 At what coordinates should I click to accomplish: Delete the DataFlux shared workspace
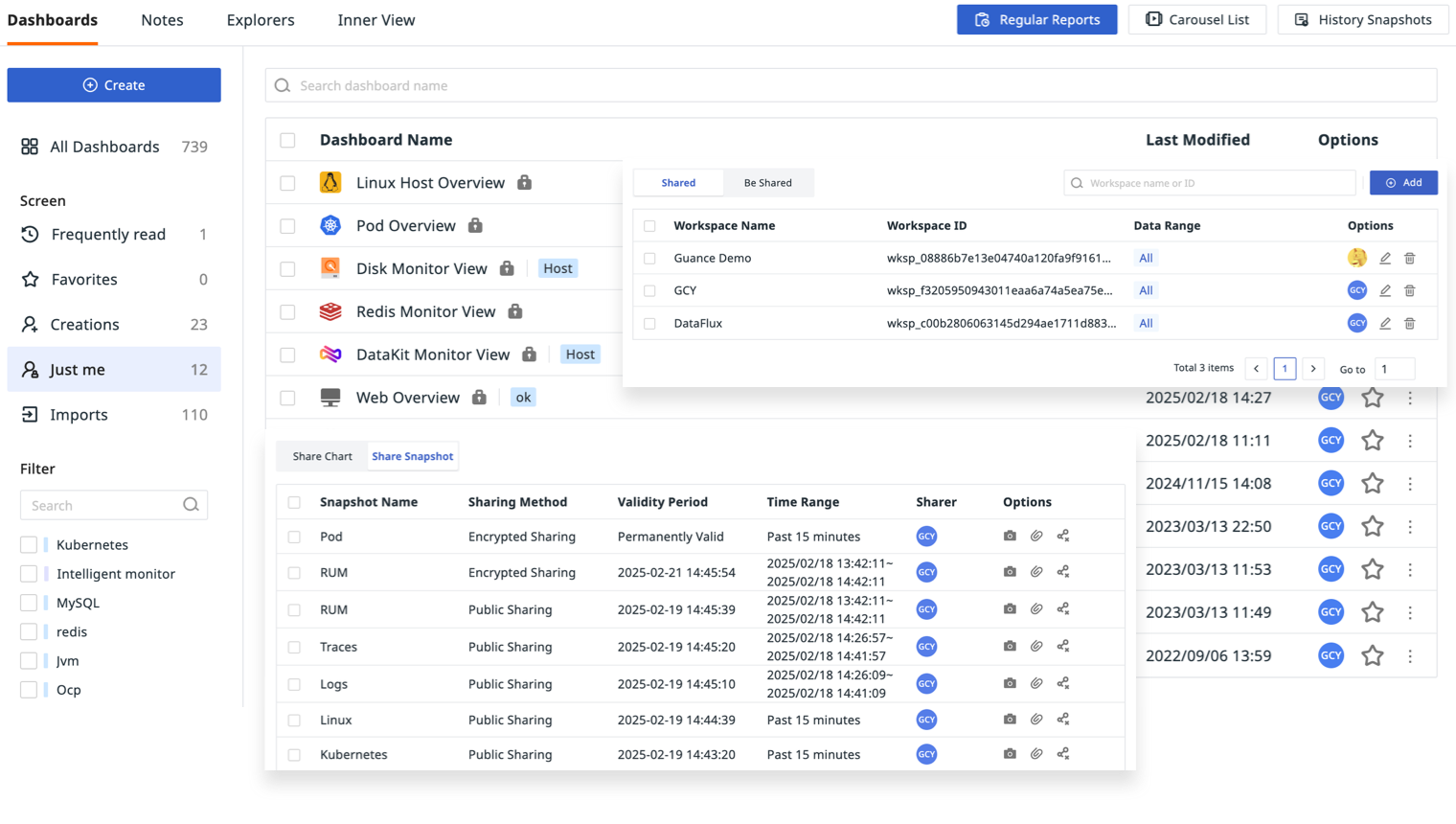pyautogui.click(x=1410, y=323)
